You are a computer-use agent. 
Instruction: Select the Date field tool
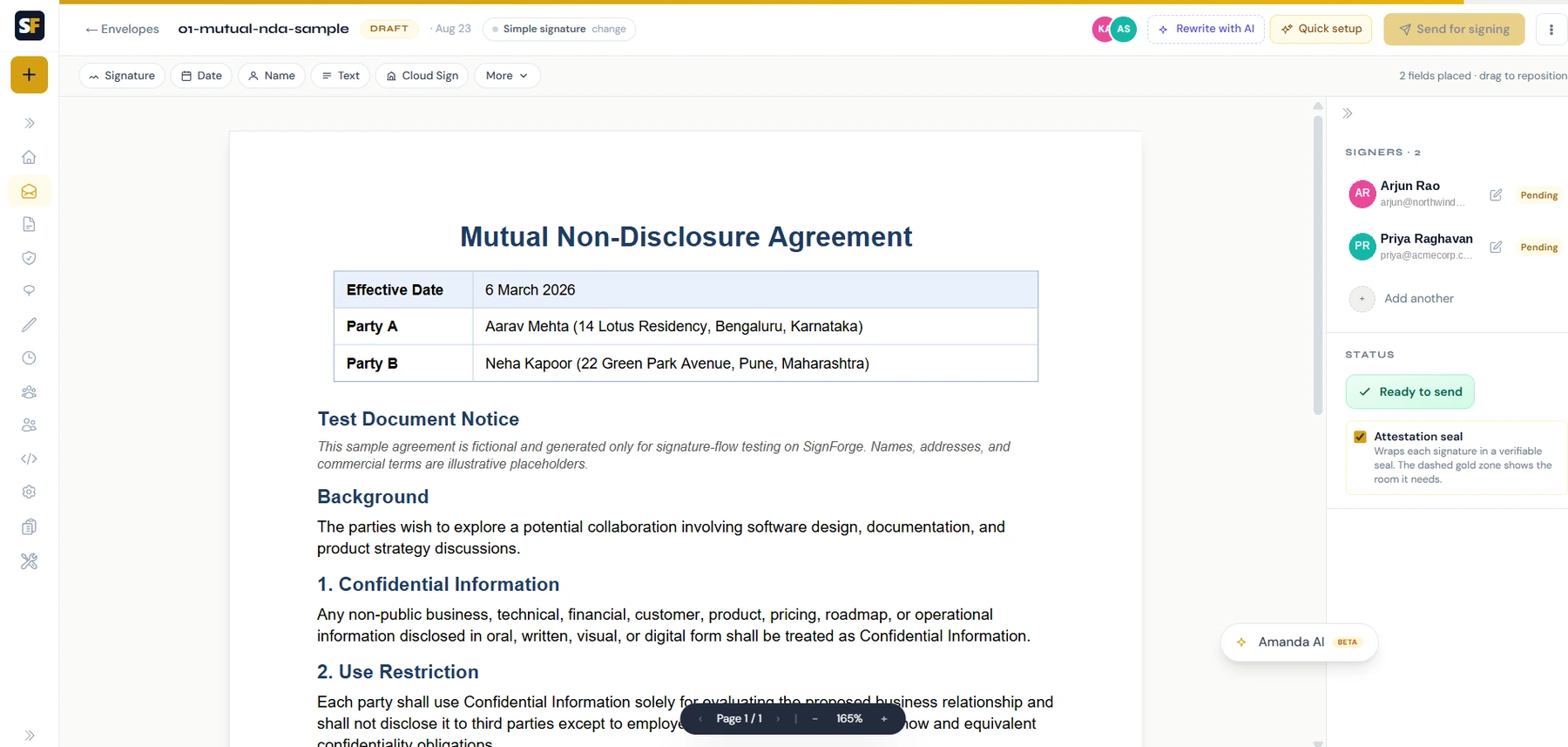(201, 76)
